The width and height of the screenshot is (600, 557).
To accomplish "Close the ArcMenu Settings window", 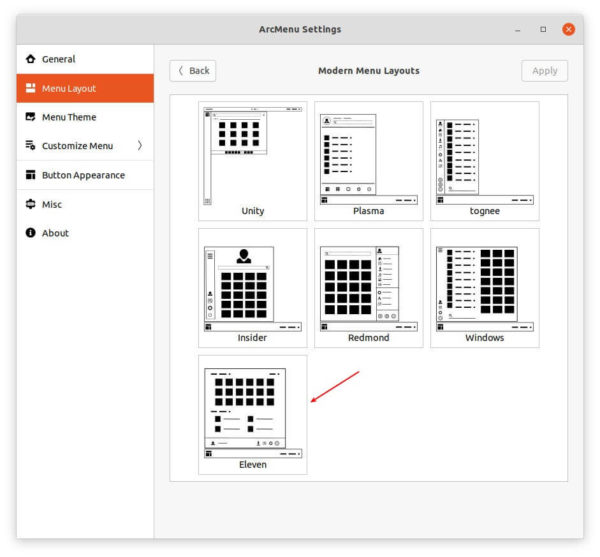I will [568, 29].
